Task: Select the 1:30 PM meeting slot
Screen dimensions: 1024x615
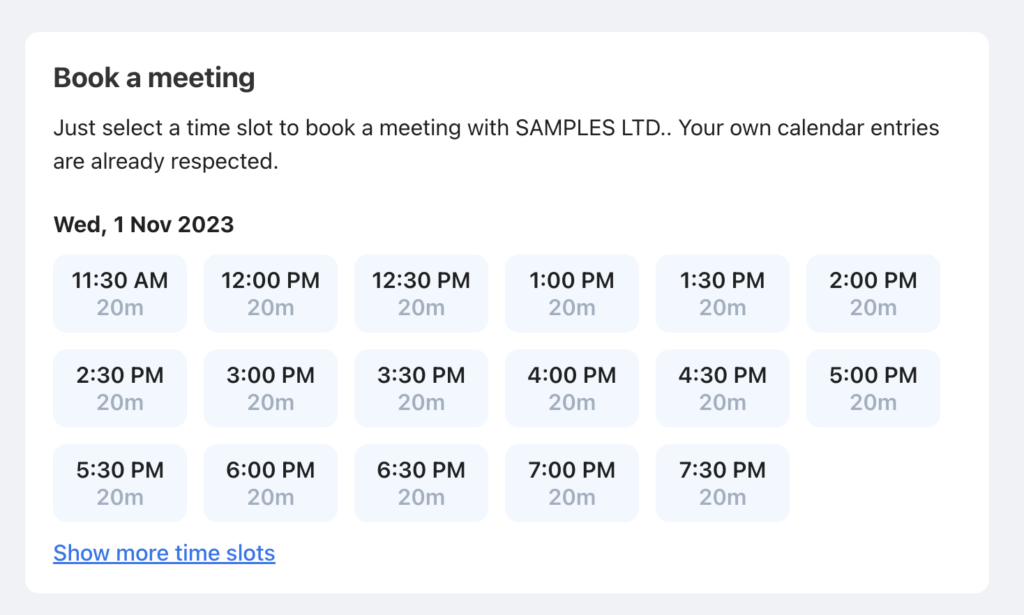Action: point(723,293)
